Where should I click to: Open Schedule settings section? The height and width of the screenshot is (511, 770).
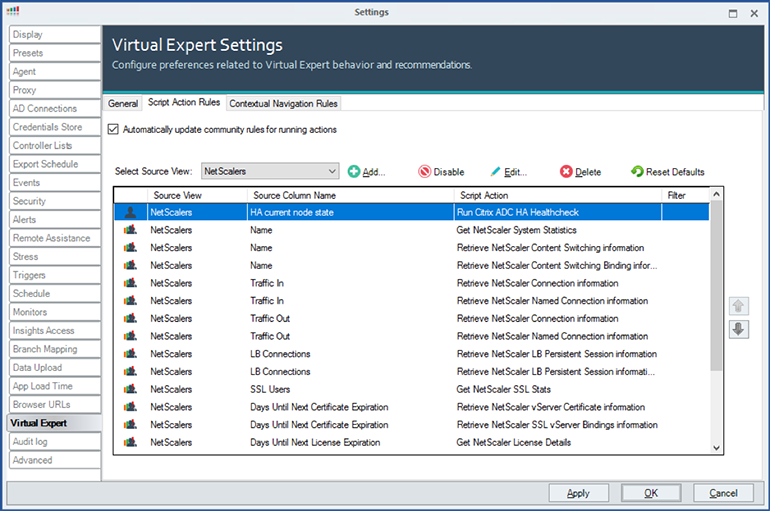[55, 294]
